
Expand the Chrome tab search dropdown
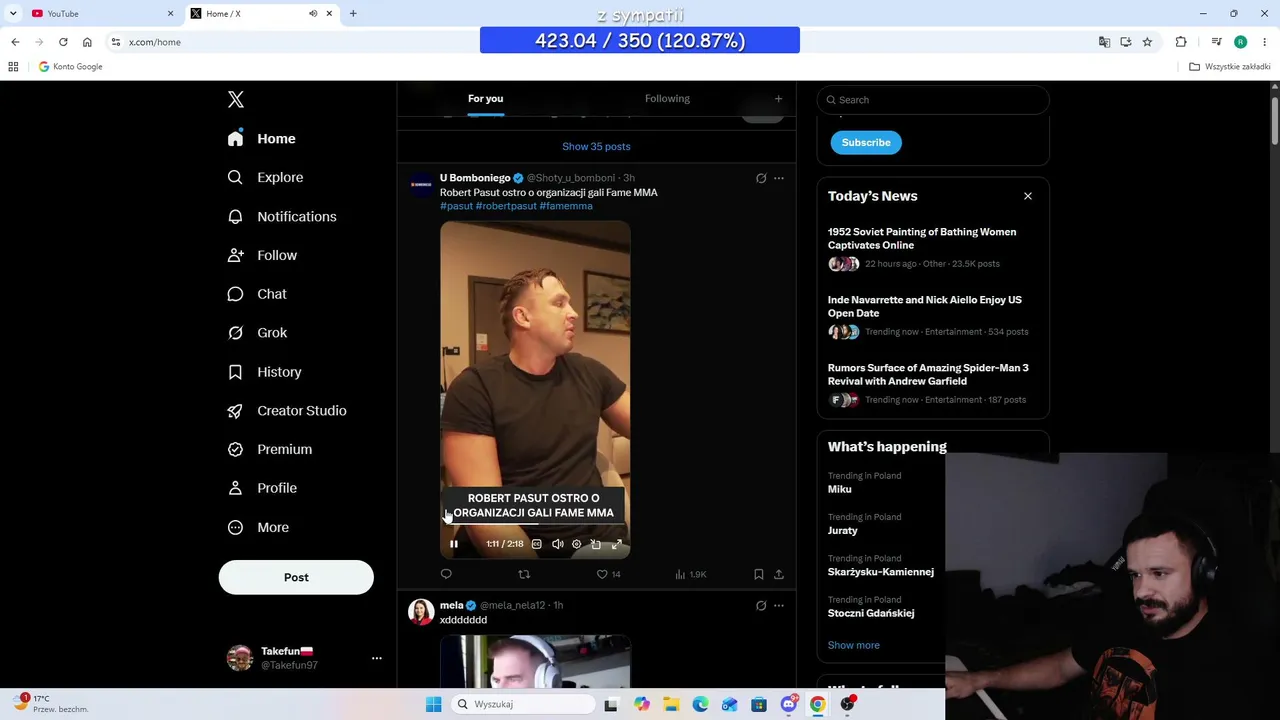point(13,13)
